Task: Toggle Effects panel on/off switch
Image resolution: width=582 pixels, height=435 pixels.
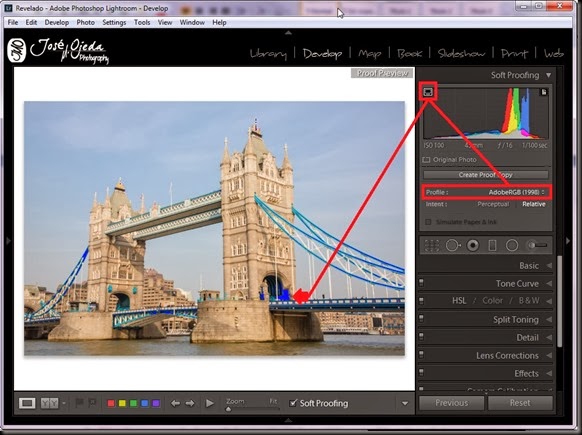Action: pyautogui.click(x=421, y=372)
